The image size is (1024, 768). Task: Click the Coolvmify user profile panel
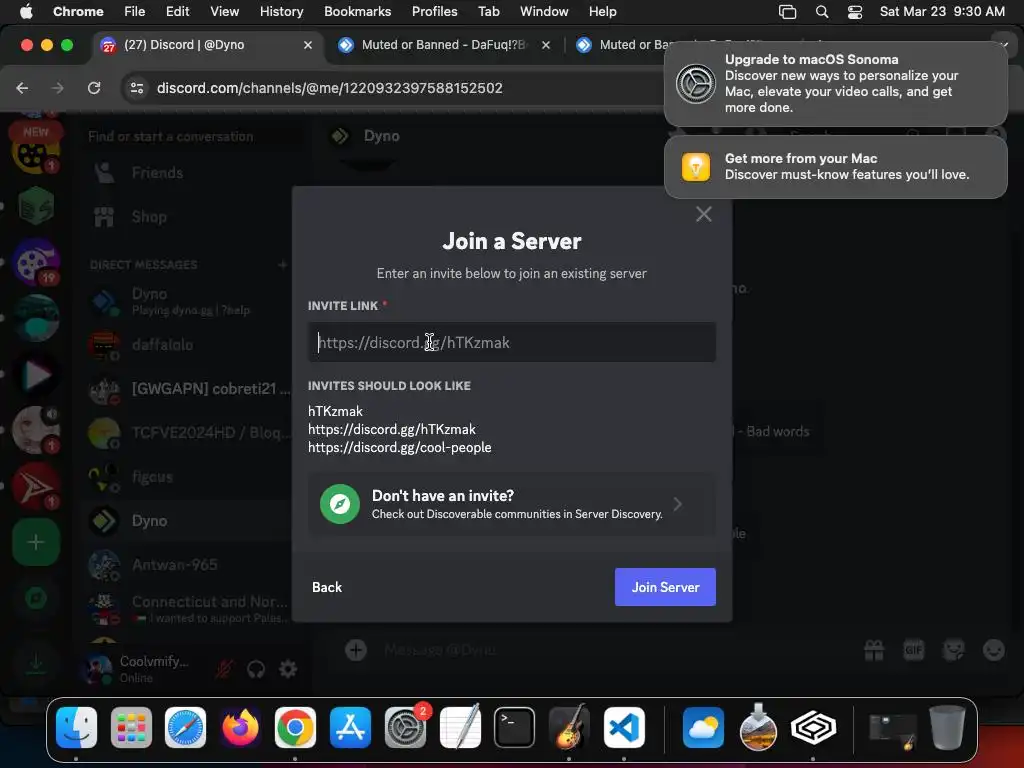(140, 669)
